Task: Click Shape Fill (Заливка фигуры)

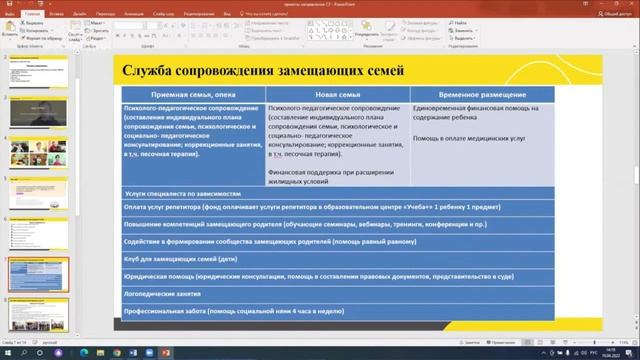Action: (x=420, y=23)
